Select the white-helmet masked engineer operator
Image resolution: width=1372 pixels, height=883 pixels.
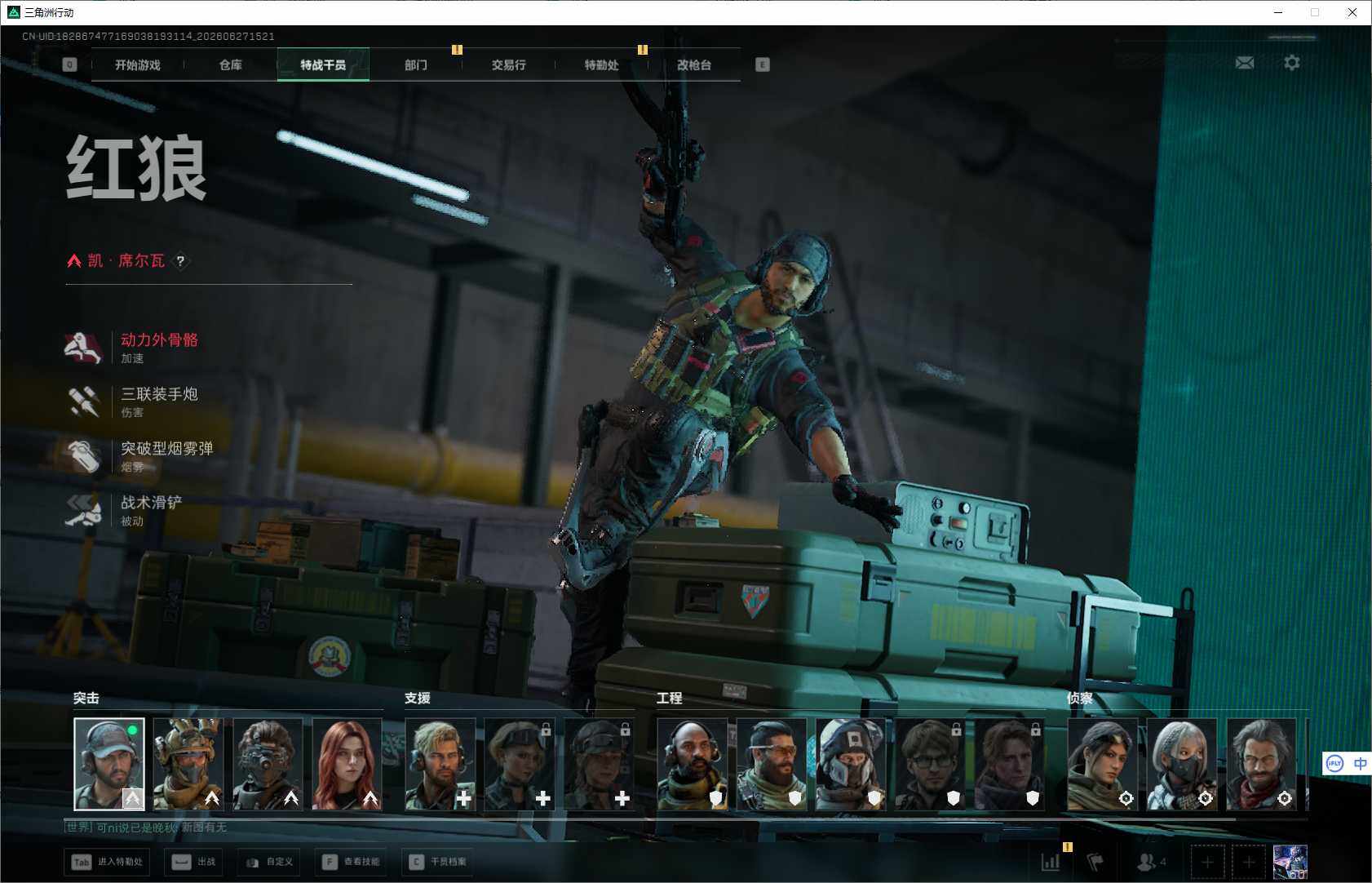[x=851, y=764]
